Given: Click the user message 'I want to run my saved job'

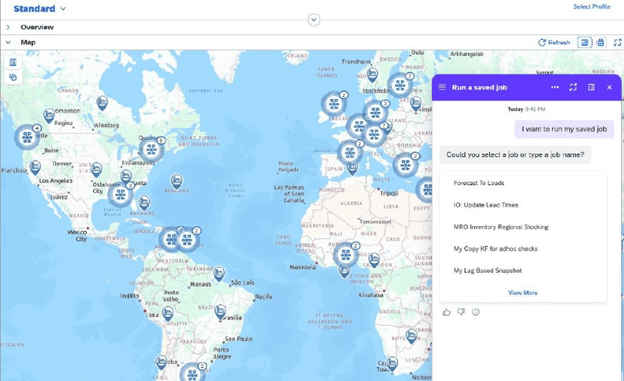Looking at the screenshot, I should (564, 129).
